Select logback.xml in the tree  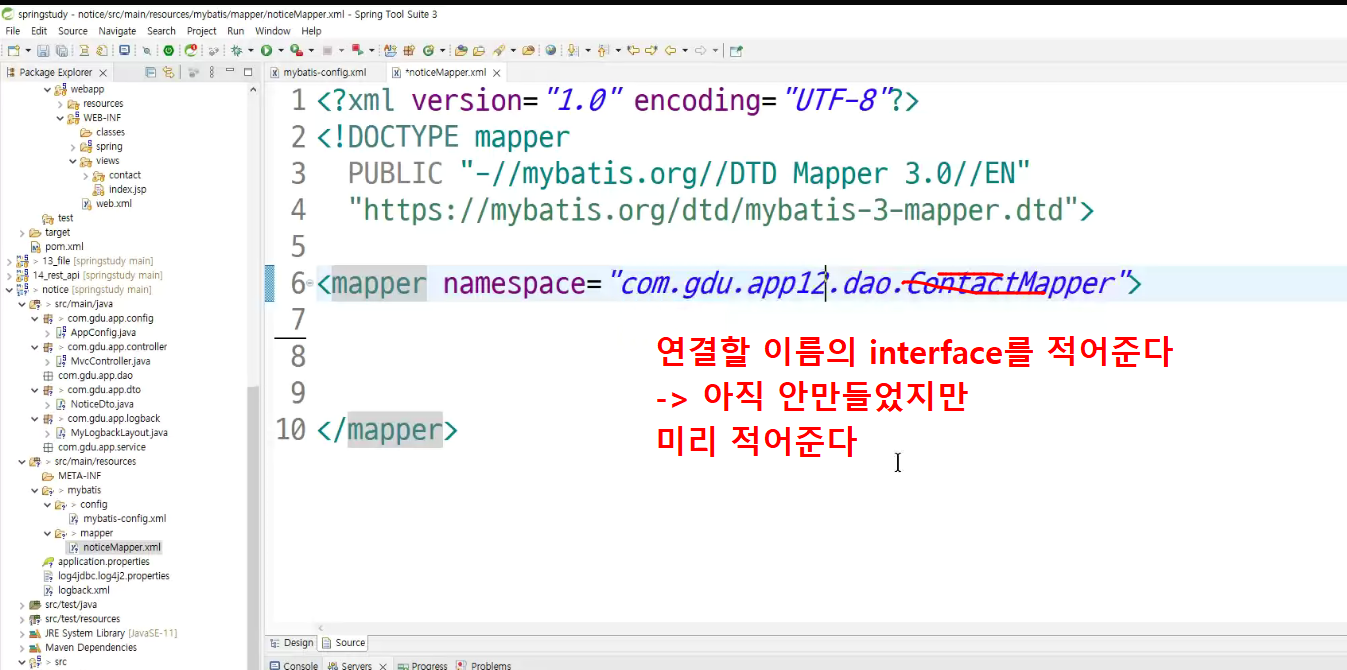coord(76,590)
